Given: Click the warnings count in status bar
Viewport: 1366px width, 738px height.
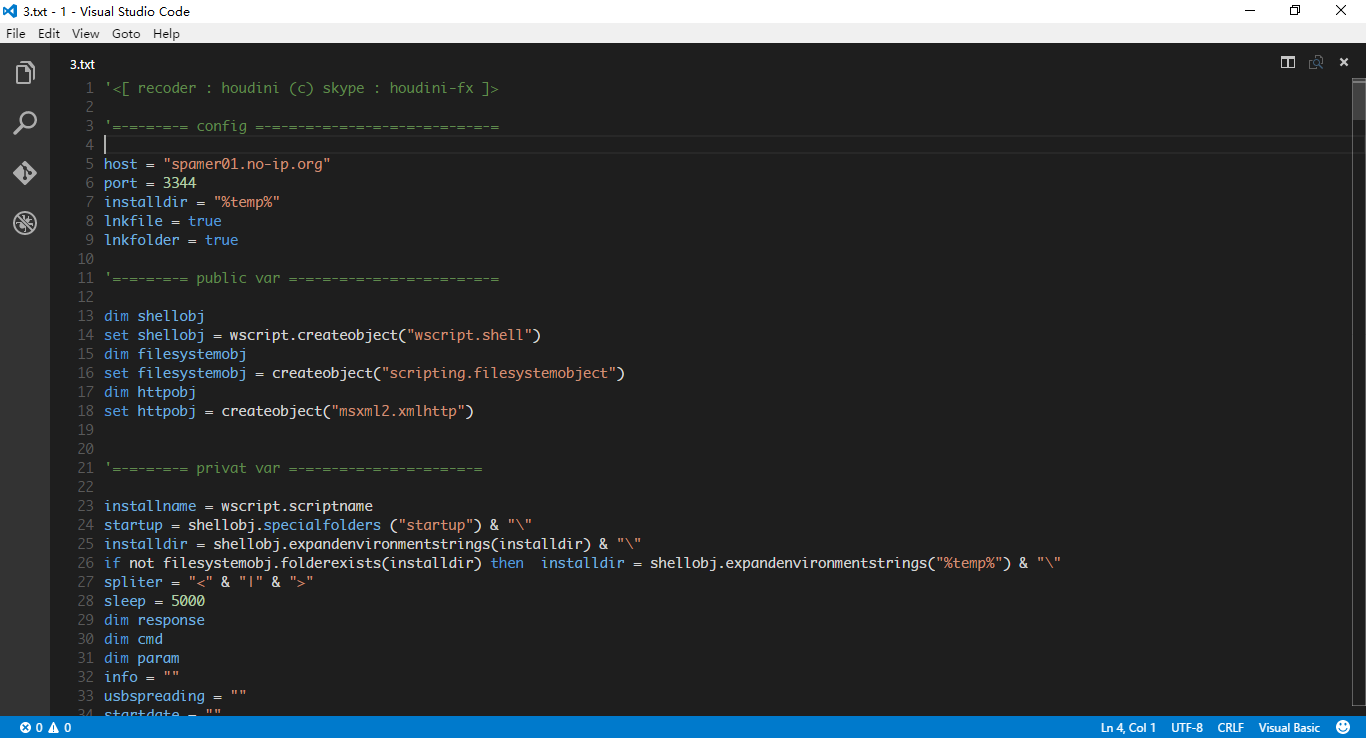Looking at the screenshot, I should point(60,728).
